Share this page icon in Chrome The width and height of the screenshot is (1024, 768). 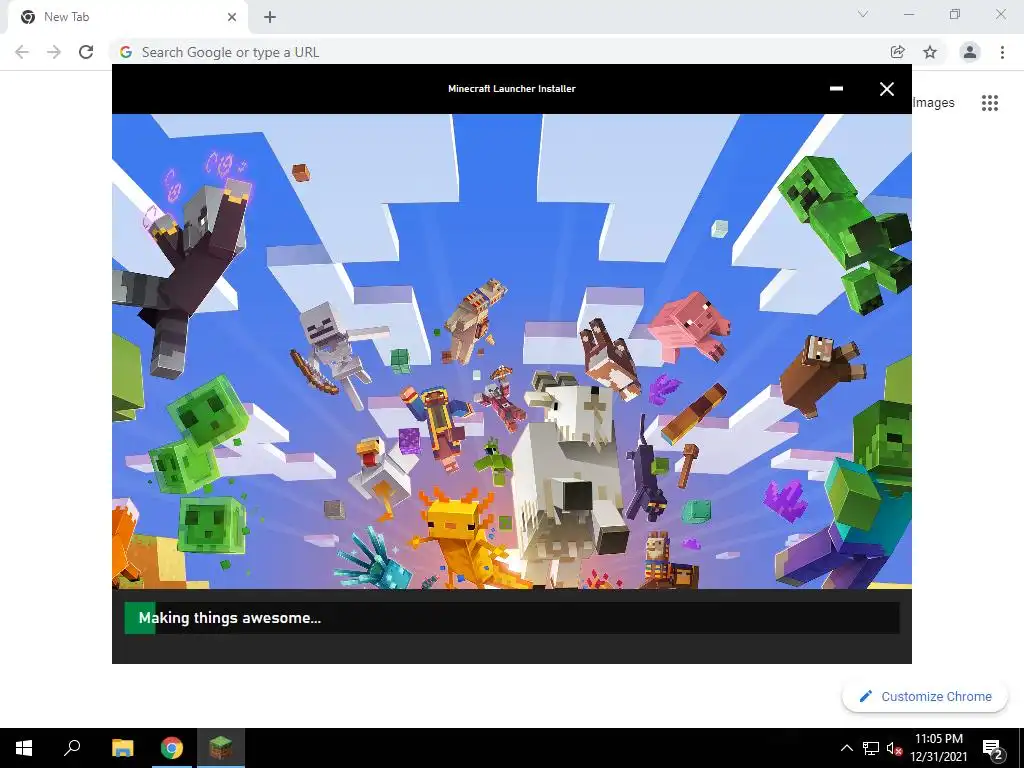pos(897,52)
